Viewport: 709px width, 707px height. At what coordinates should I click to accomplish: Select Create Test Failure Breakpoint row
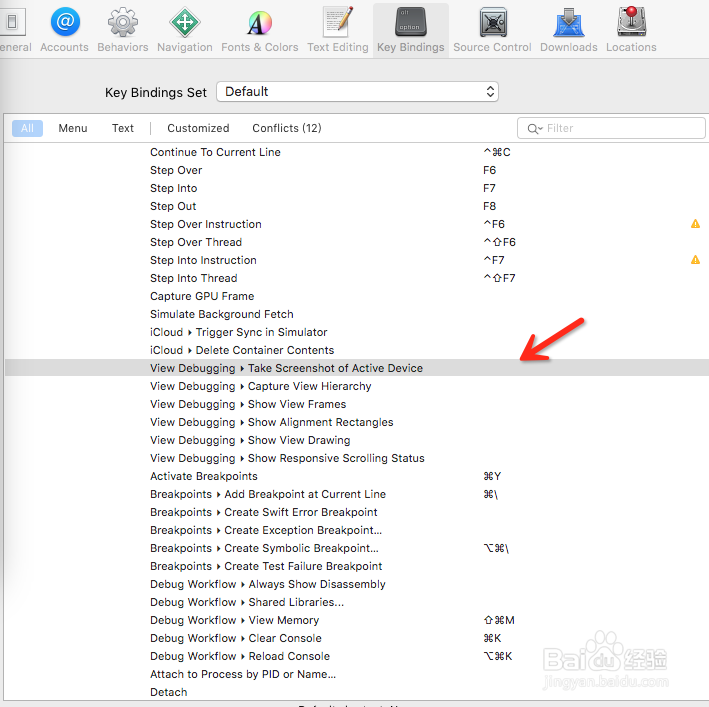(356, 566)
